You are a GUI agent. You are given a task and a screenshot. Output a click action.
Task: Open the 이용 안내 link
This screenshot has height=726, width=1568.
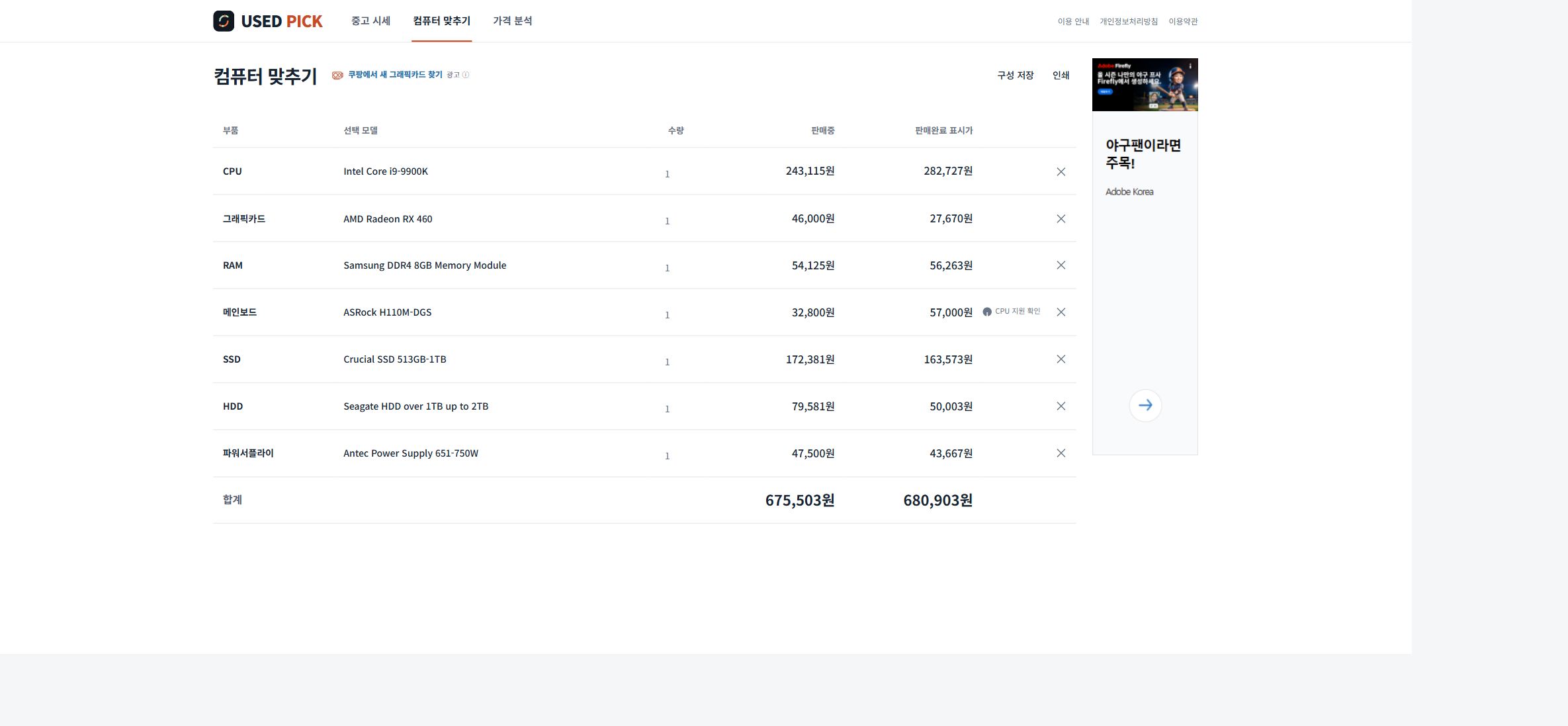click(x=1073, y=22)
